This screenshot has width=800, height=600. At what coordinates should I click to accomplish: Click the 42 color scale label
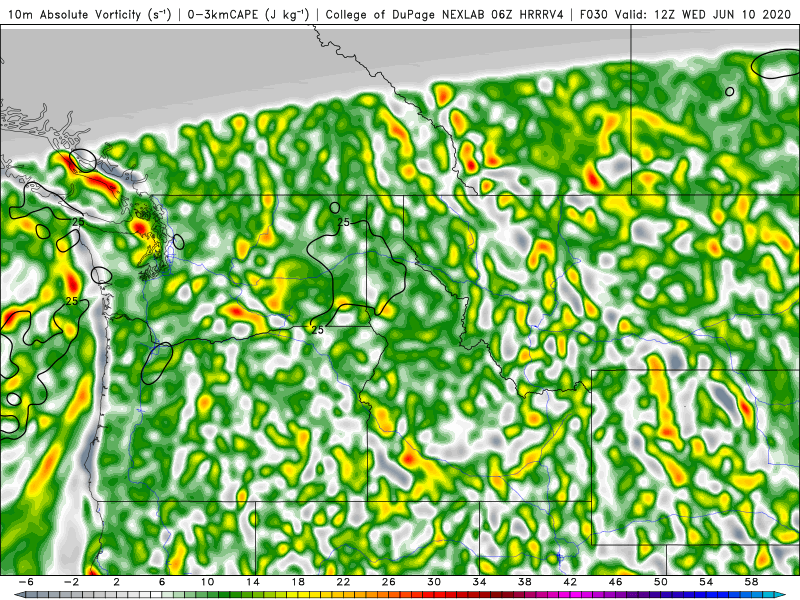[x=570, y=582]
